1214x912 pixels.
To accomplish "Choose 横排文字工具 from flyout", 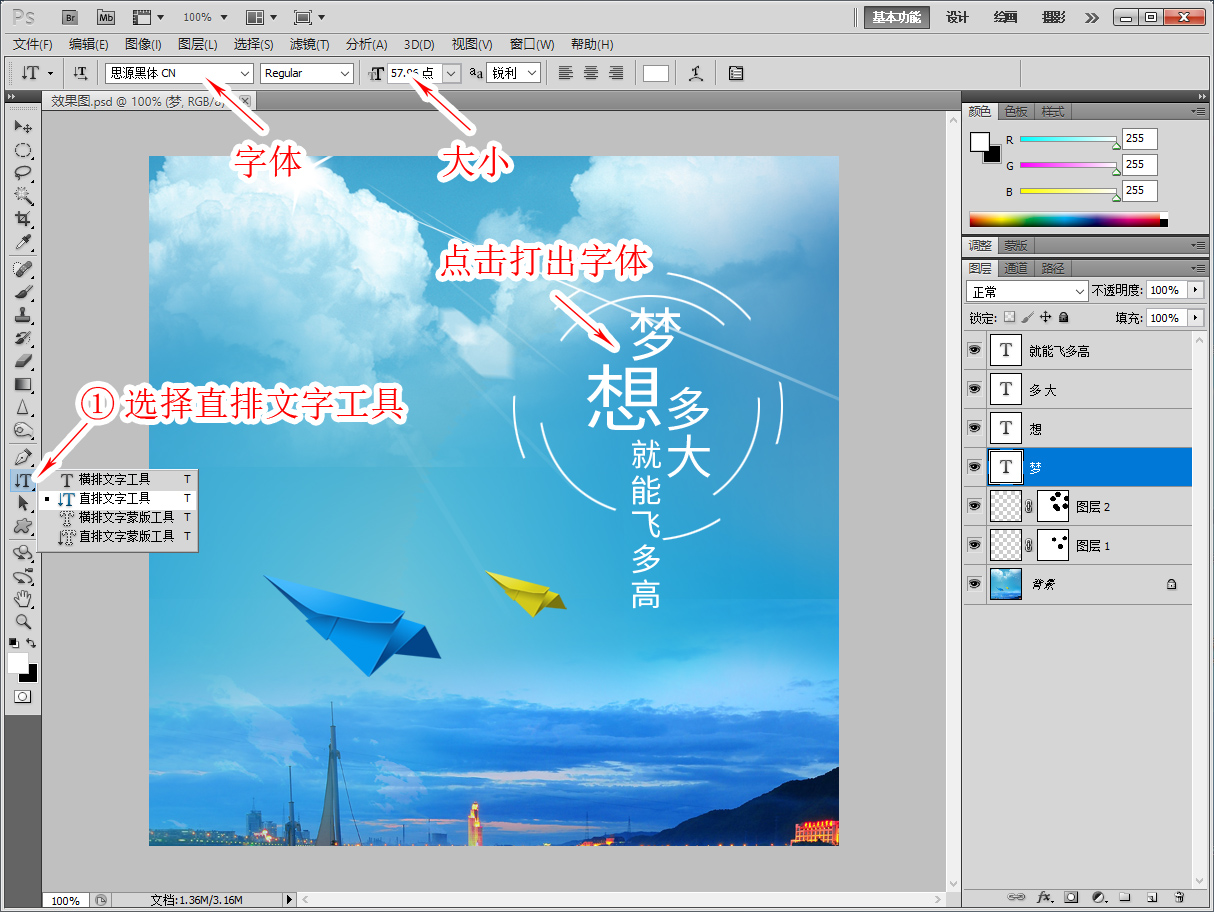I will coord(114,479).
